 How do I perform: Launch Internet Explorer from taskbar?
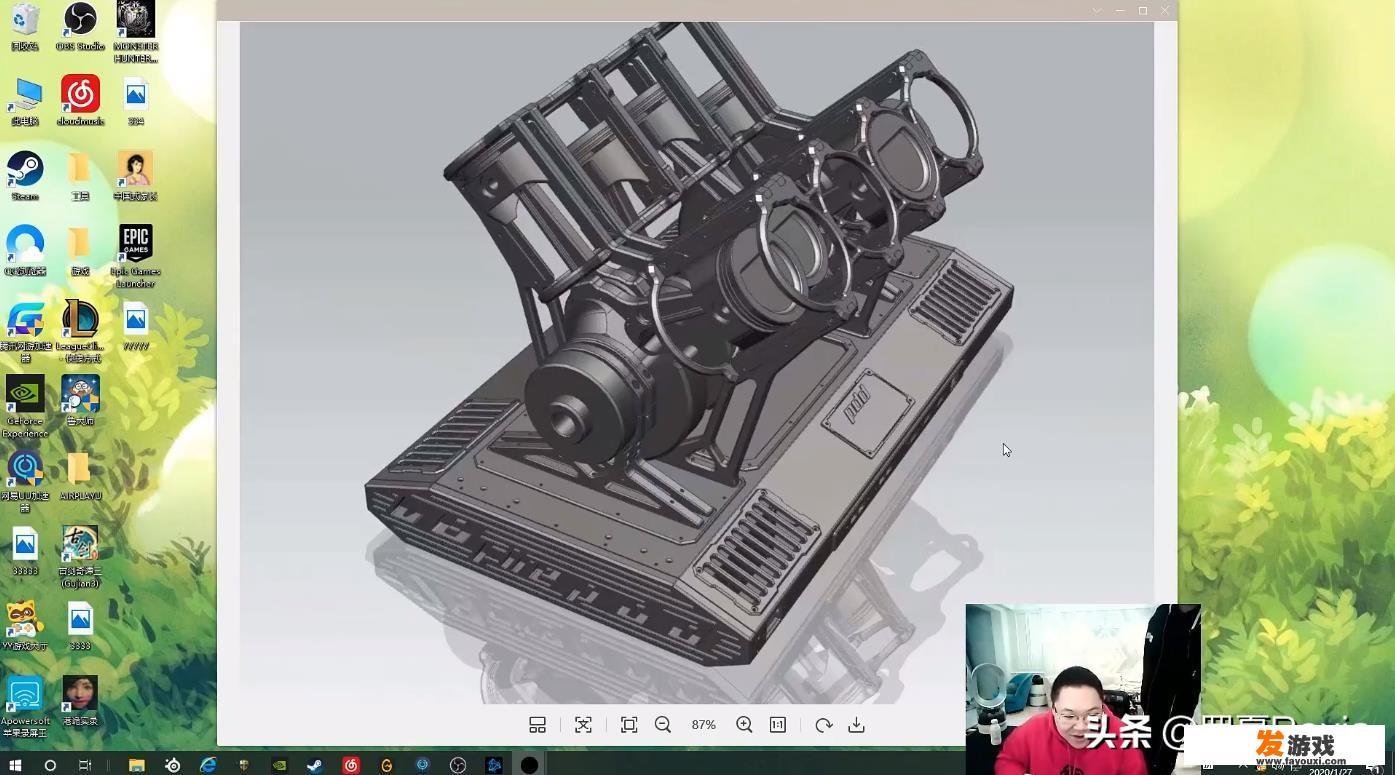(208, 765)
